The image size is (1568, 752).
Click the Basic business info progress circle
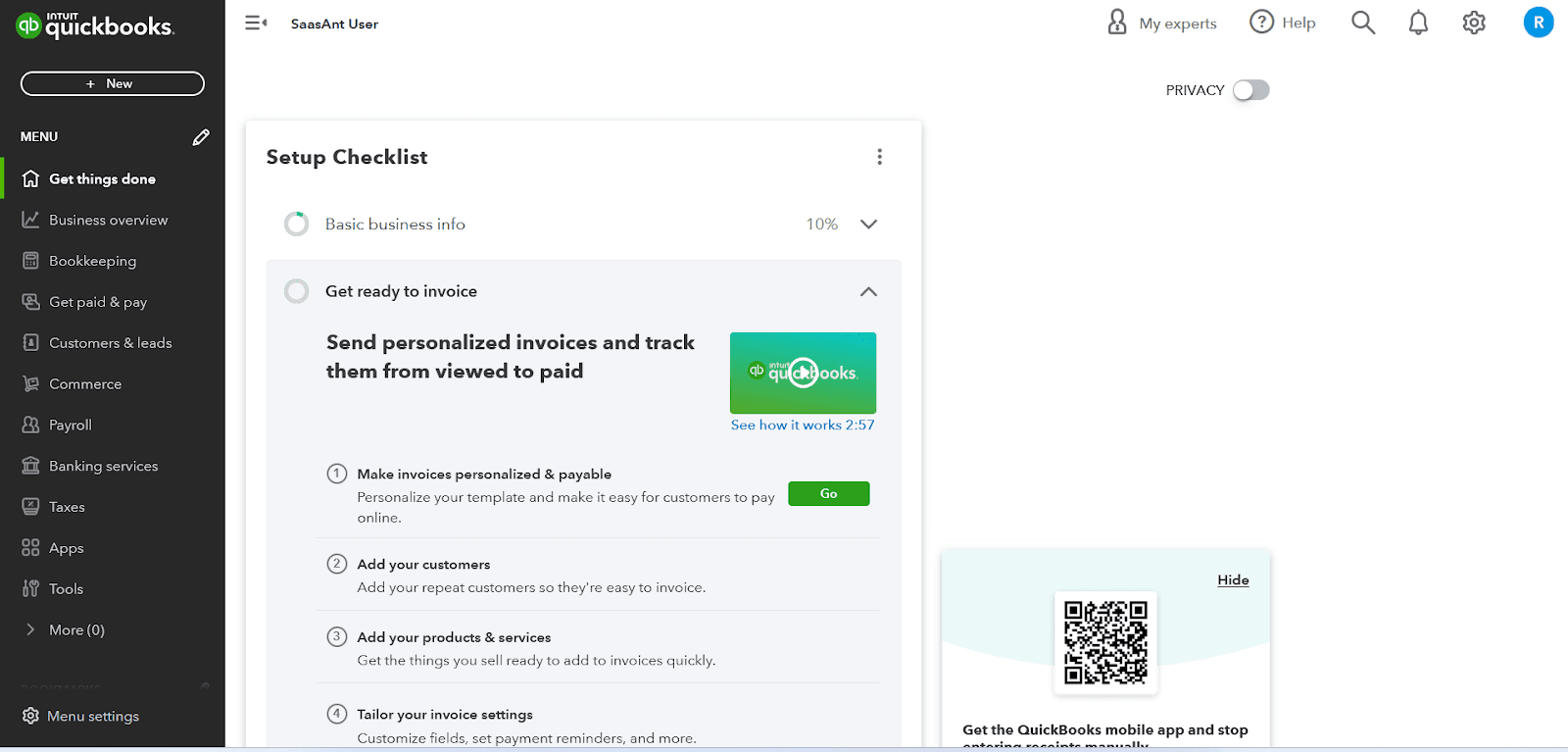[296, 225]
